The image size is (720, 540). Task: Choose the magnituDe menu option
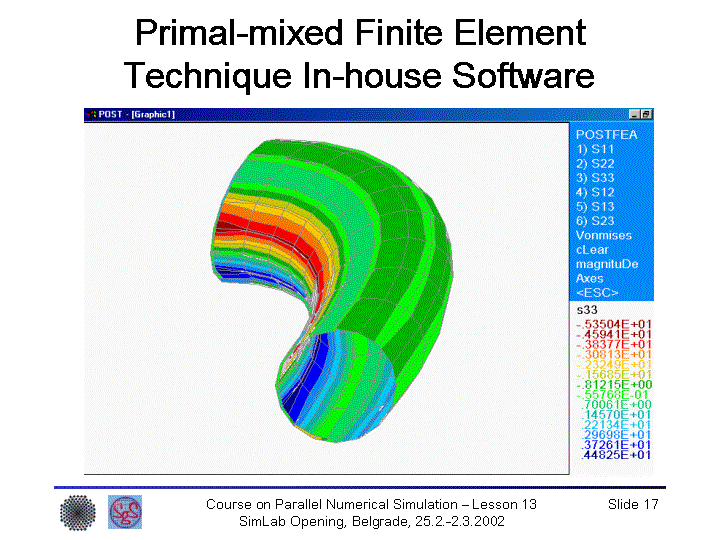pos(606,264)
